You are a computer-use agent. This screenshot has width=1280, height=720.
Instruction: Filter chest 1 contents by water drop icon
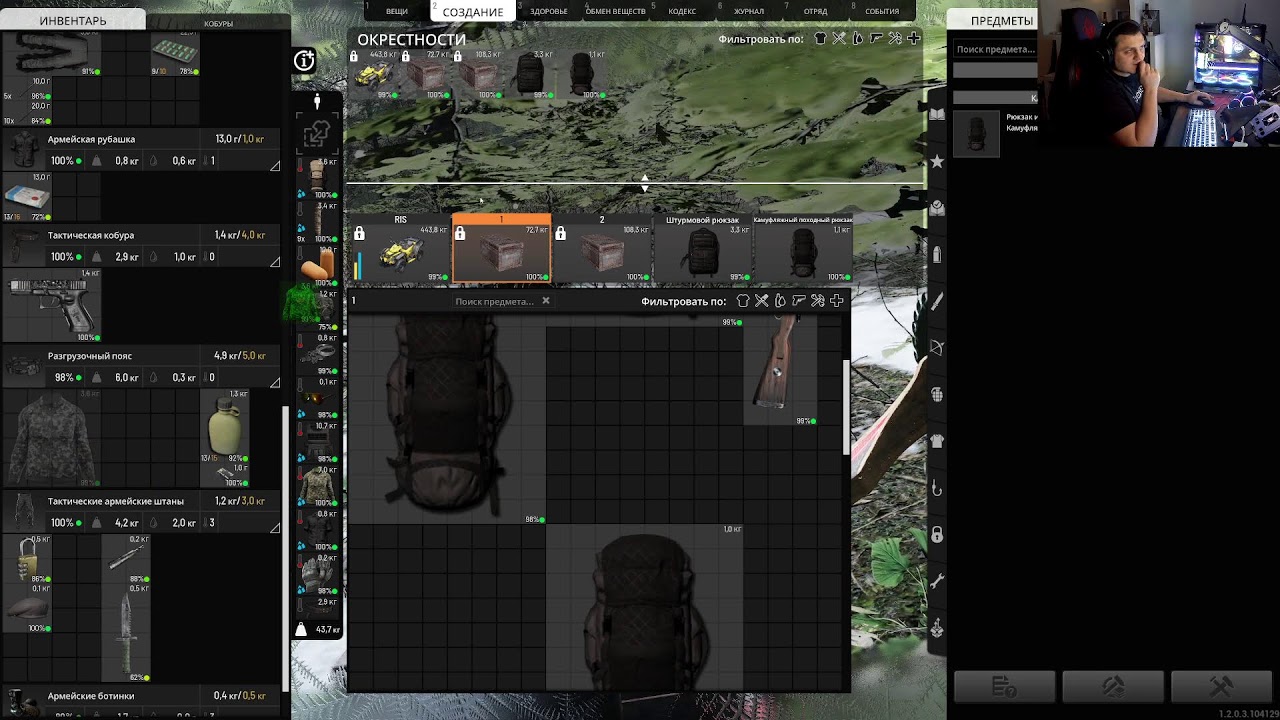pos(780,301)
